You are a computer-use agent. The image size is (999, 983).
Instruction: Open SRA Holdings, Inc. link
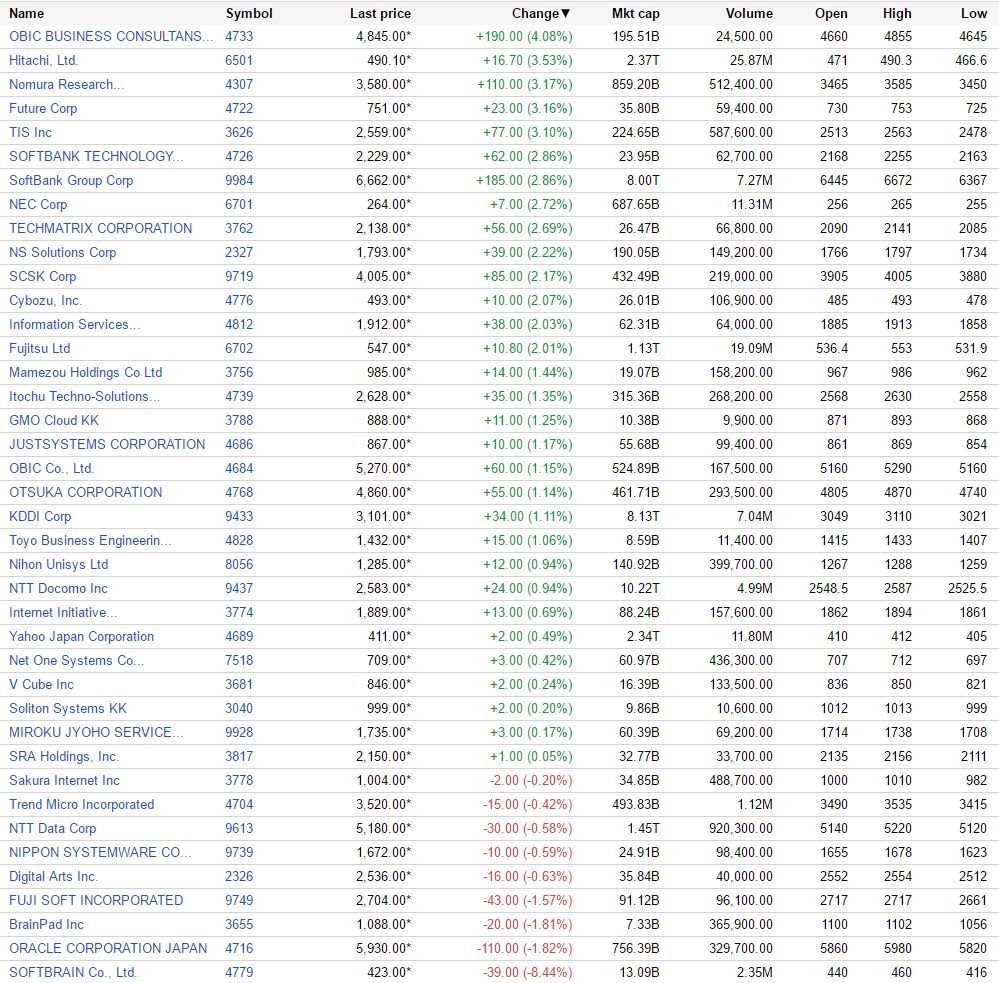pos(64,756)
